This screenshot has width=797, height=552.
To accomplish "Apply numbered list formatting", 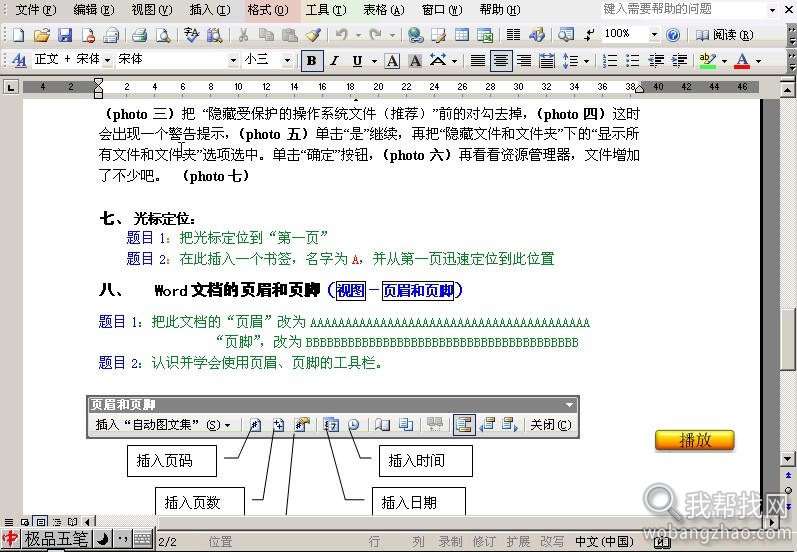I will point(609,61).
